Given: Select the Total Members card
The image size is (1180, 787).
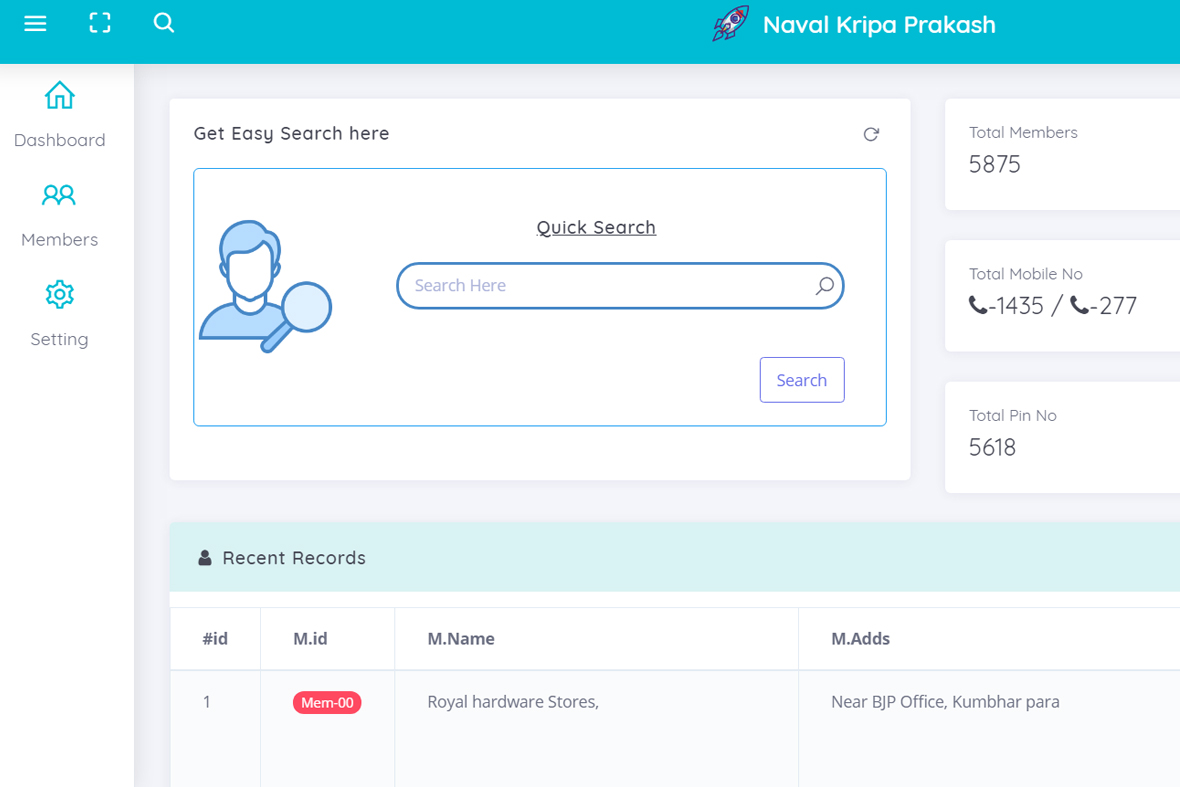Looking at the screenshot, I should pos(1061,154).
